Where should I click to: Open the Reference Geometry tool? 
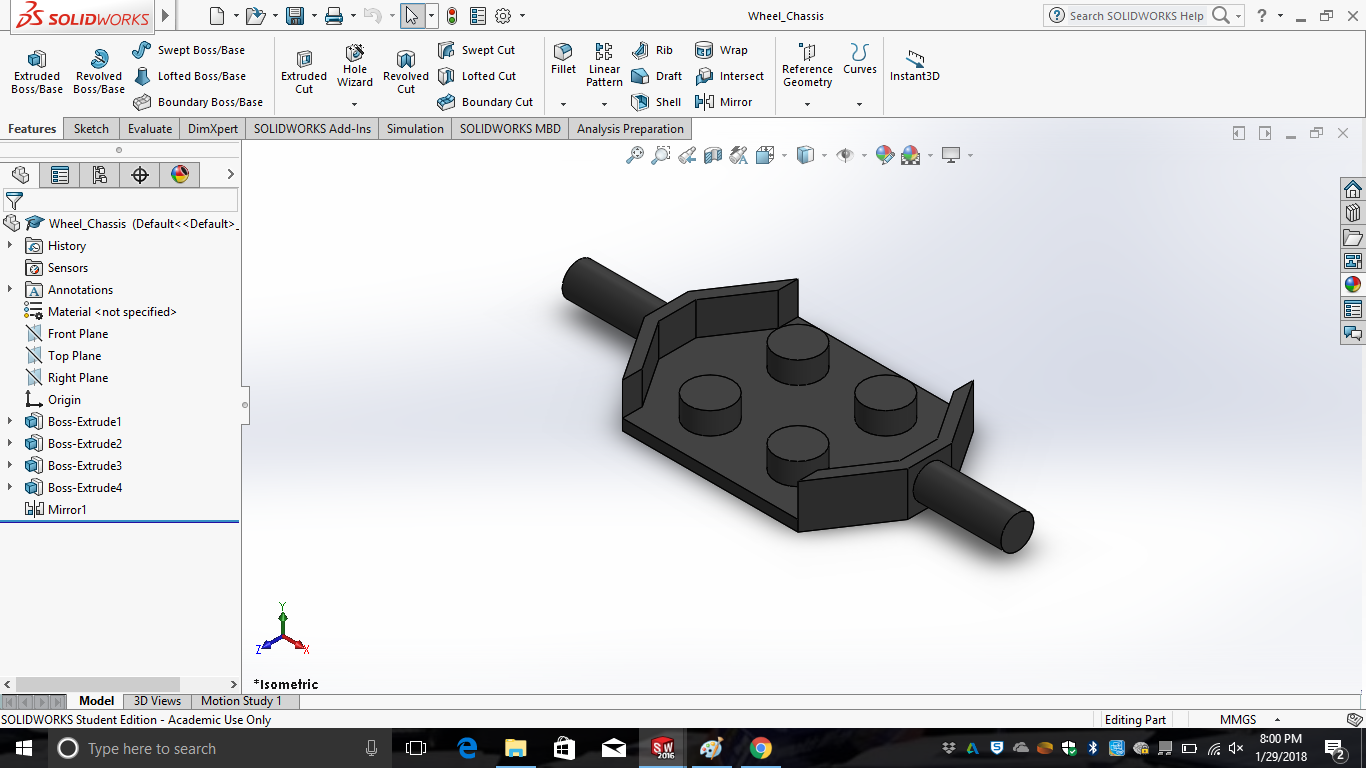click(807, 65)
